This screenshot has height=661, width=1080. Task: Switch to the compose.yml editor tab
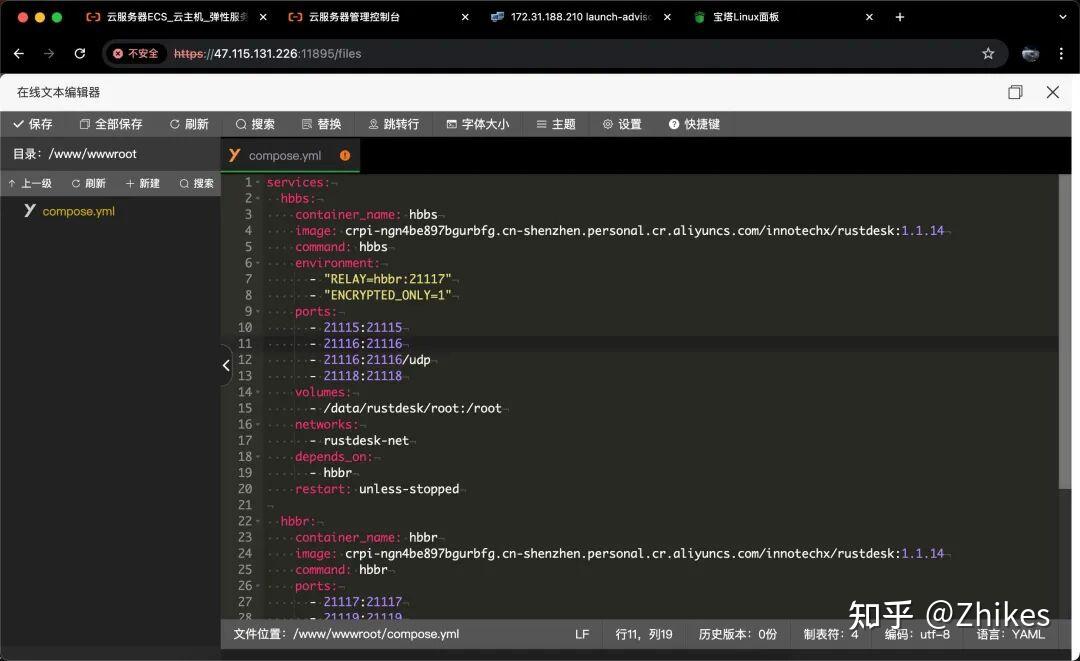(284, 156)
